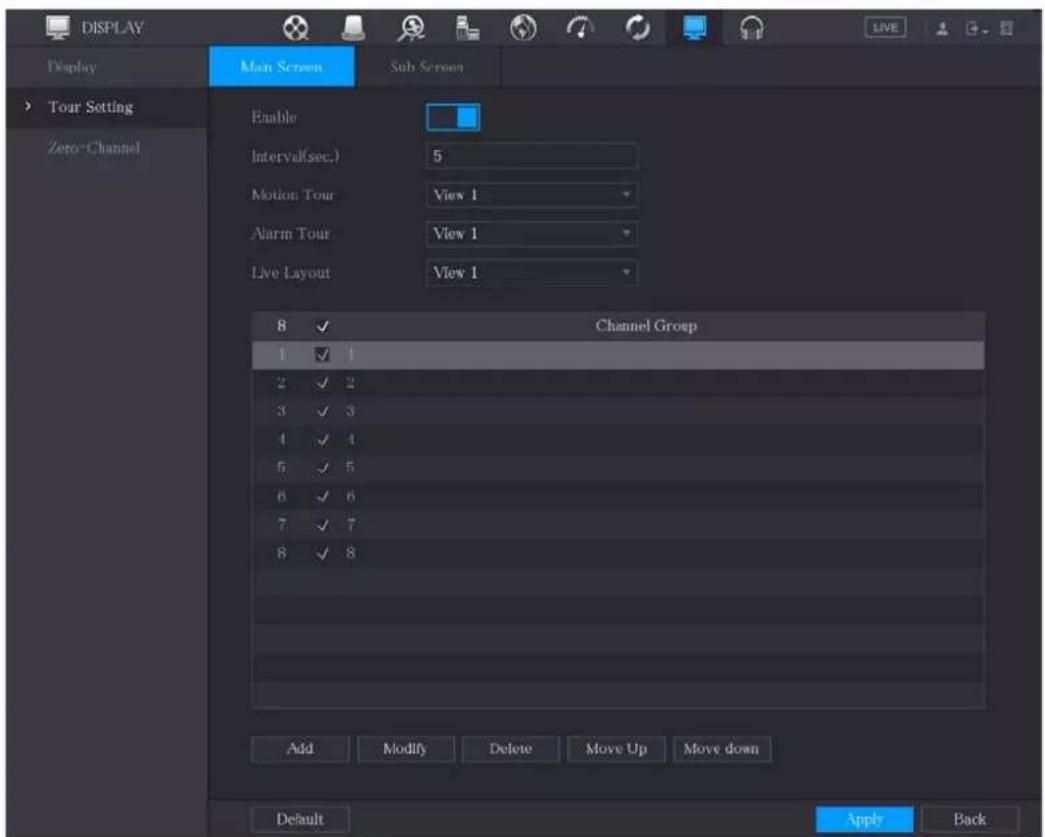
Task: Open the POS register icon menu
Action: (x=467, y=28)
